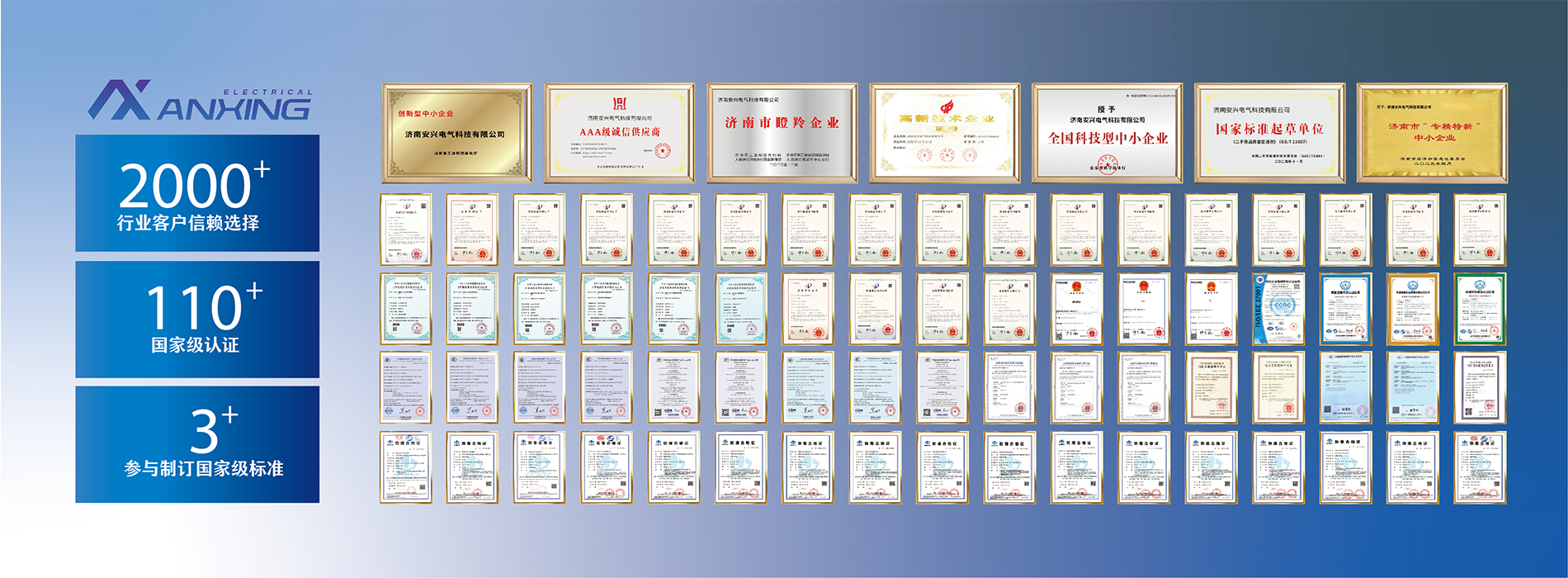1568x578 pixels.
Task: Open the ISO/IEC 27001 certificate
Action: point(1278,309)
